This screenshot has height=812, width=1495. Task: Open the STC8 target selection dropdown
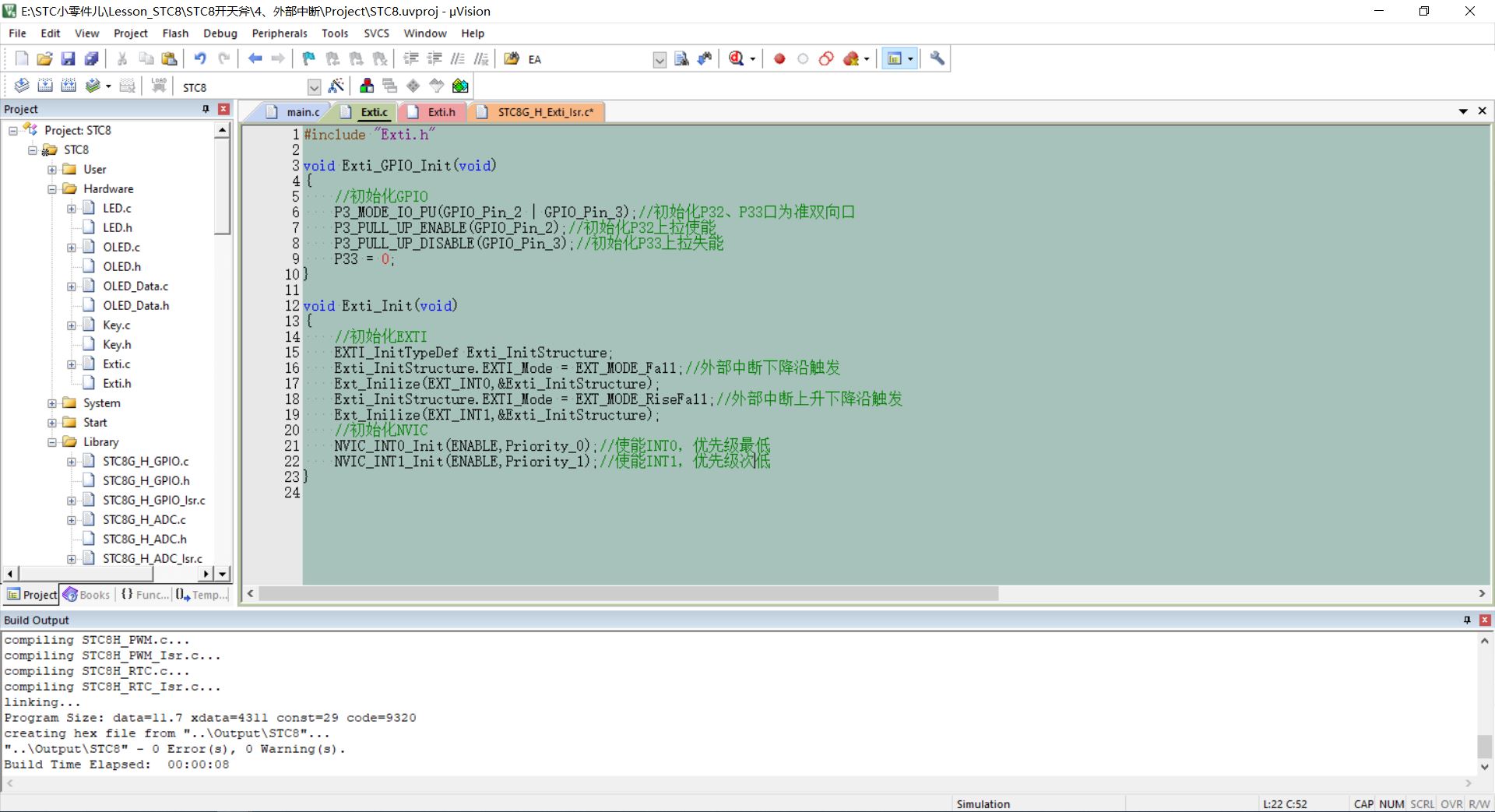pyautogui.click(x=314, y=87)
